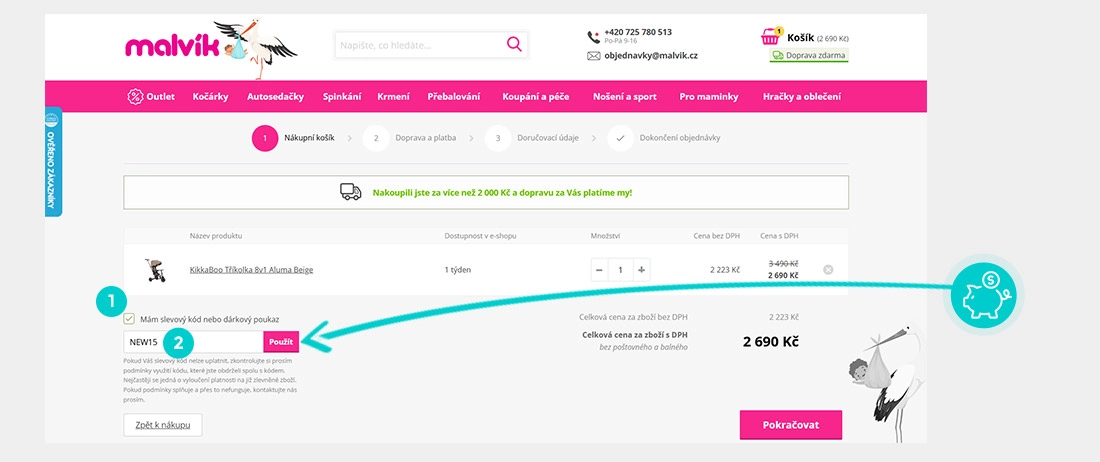Click the total price 2 690 Kč
The height and width of the screenshot is (462, 1100).
770,342
